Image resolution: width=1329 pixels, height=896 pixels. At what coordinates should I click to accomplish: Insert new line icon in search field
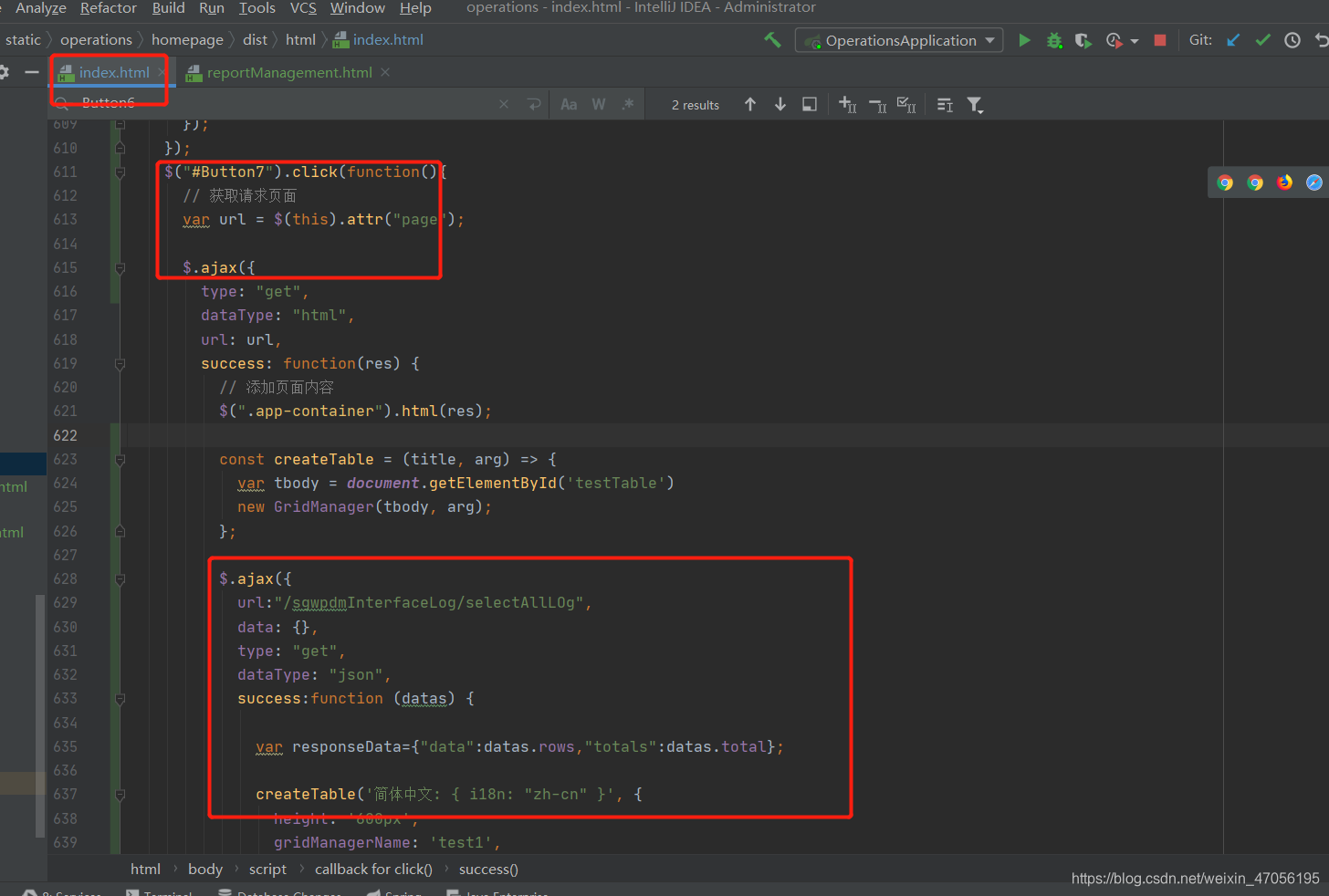click(x=534, y=105)
